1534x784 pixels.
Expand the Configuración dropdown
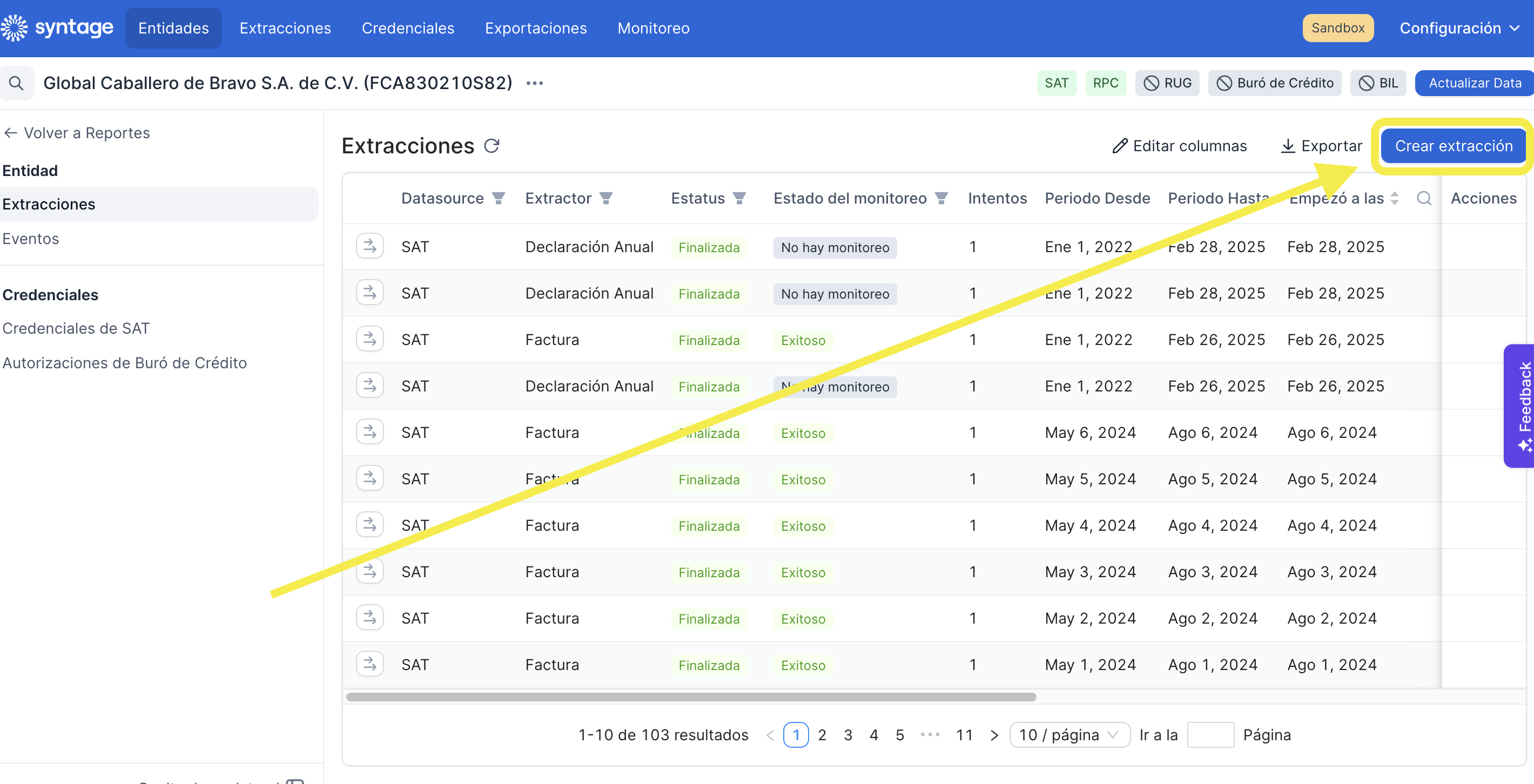pyautogui.click(x=1459, y=28)
